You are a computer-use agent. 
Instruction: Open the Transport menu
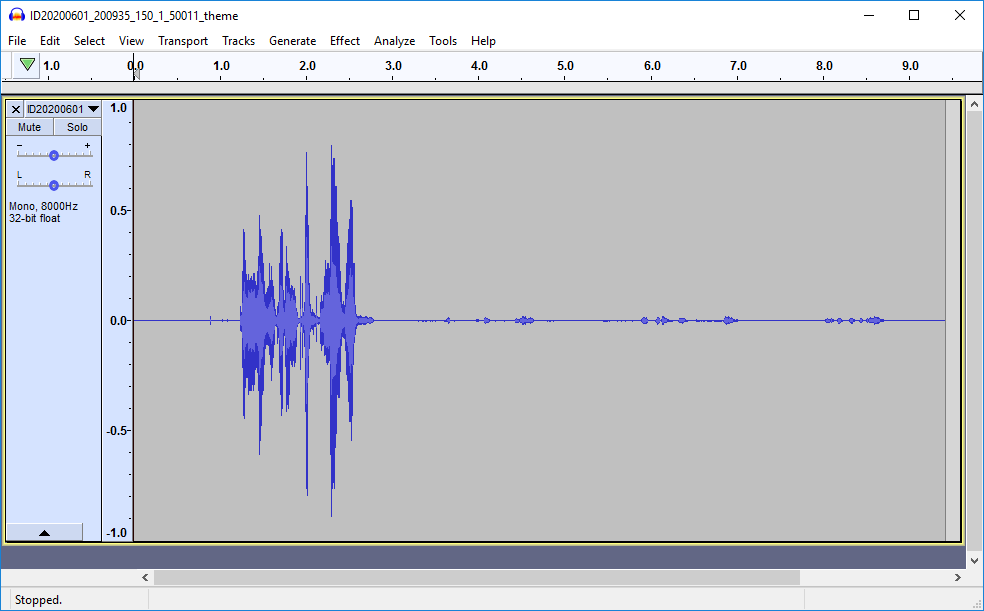(x=183, y=41)
